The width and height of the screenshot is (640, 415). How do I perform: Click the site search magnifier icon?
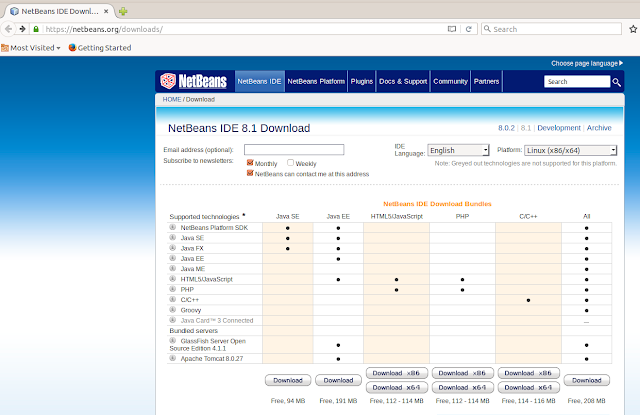pos(616,82)
